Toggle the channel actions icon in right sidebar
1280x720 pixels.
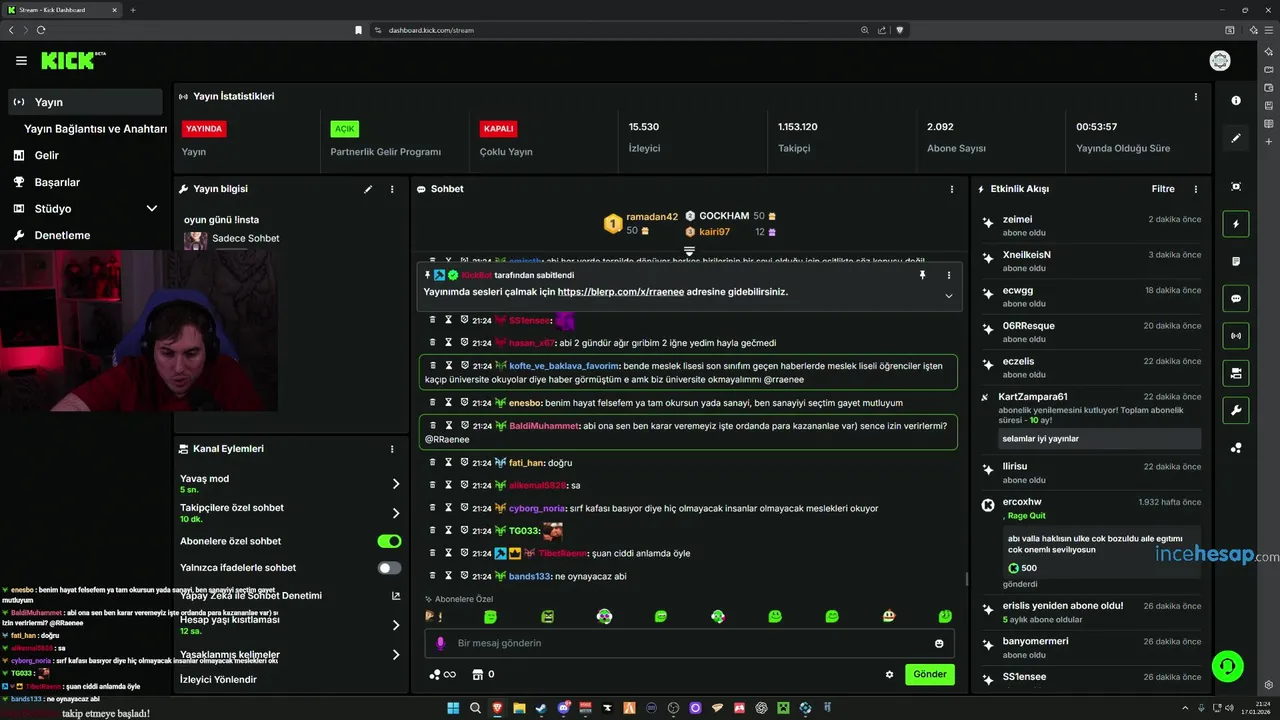(x=1236, y=373)
